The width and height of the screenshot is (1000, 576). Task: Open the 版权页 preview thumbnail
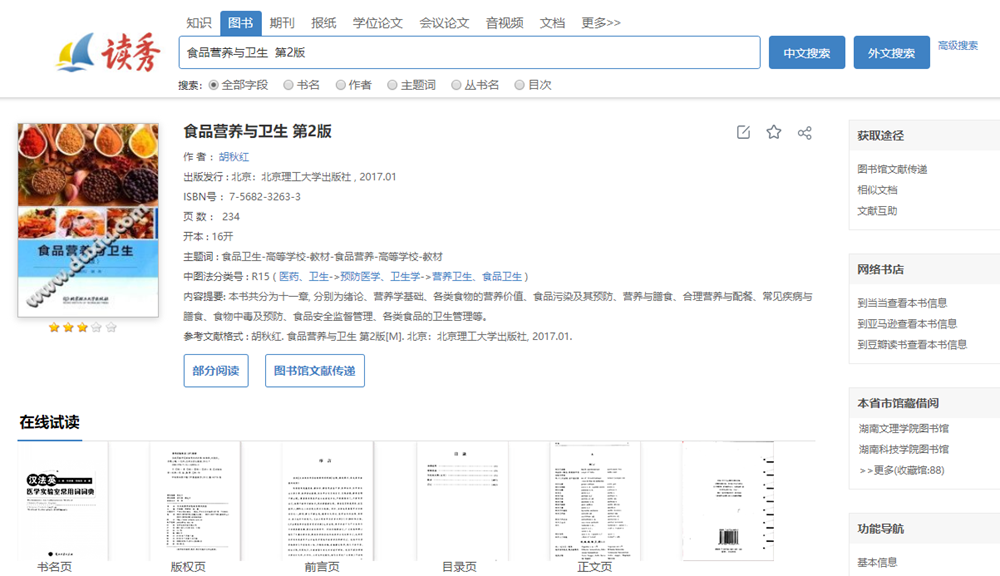(195, 501)
